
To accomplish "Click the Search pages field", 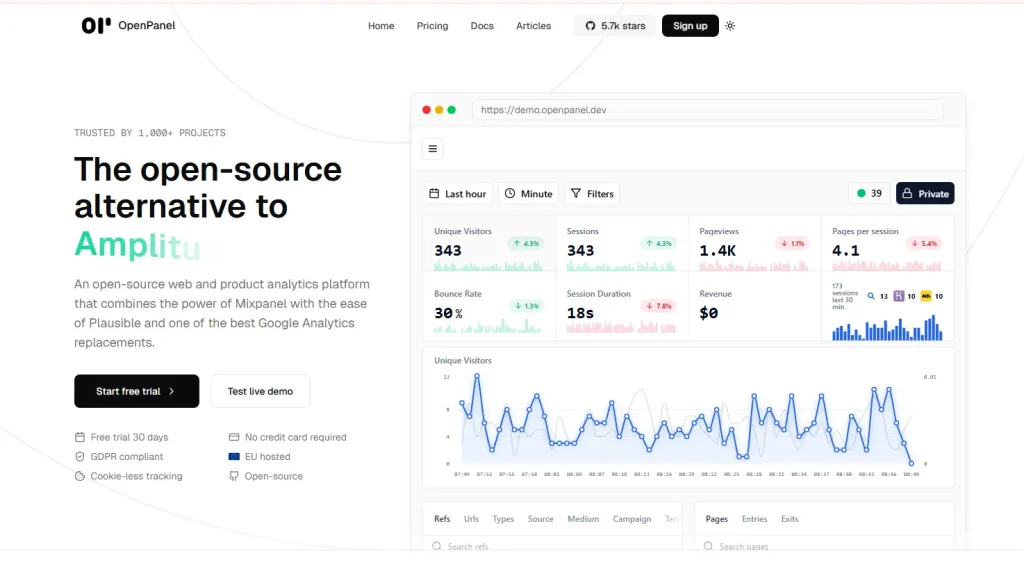I will (824, 545).
